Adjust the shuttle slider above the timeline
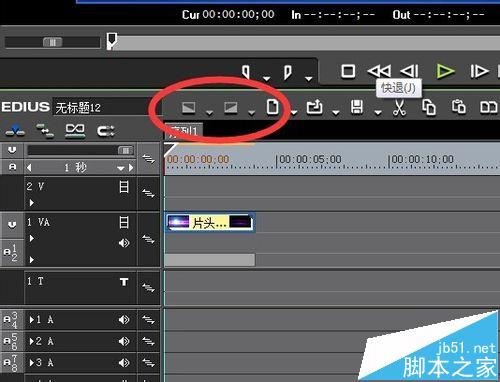Image resolution: width=500 pixels, height=382 pixels. click(x=53, y=42)
